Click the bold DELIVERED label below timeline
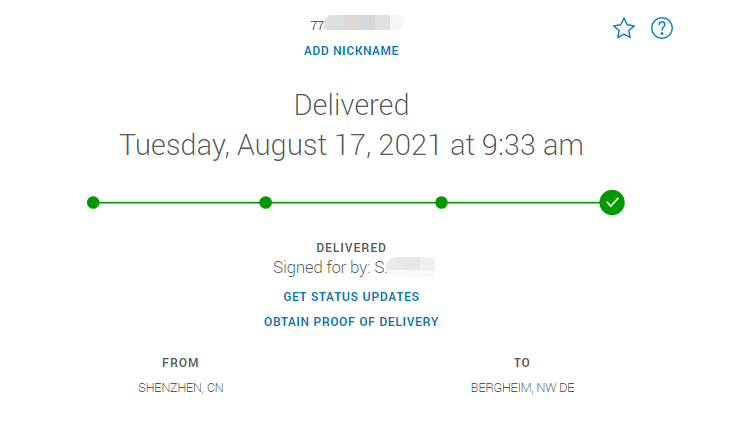 352,248
